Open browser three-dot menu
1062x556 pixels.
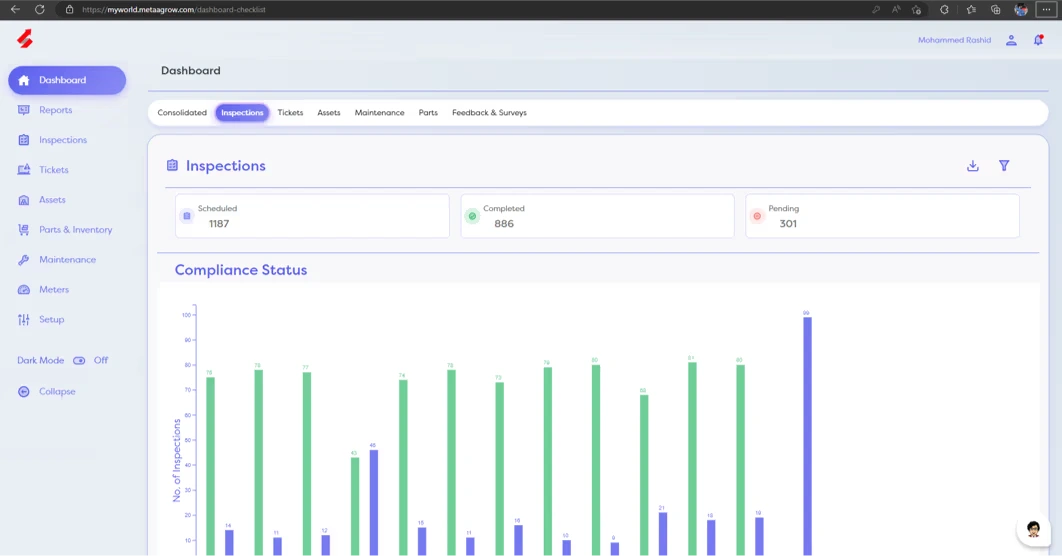tap(1046, 9)
